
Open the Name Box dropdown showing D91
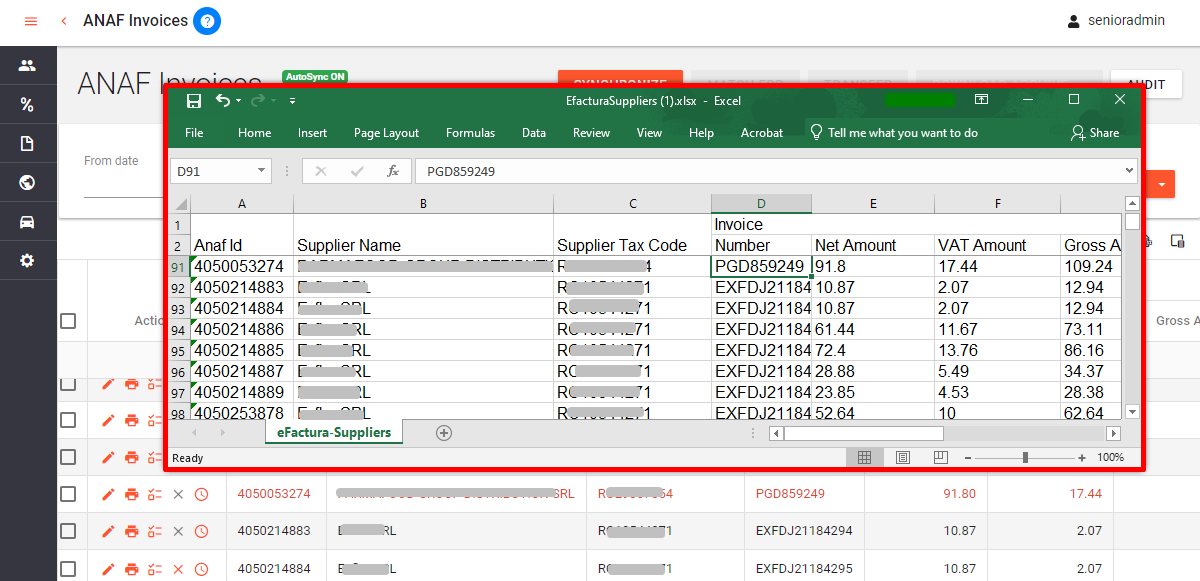pyautogui.click(x=262, y=171)
